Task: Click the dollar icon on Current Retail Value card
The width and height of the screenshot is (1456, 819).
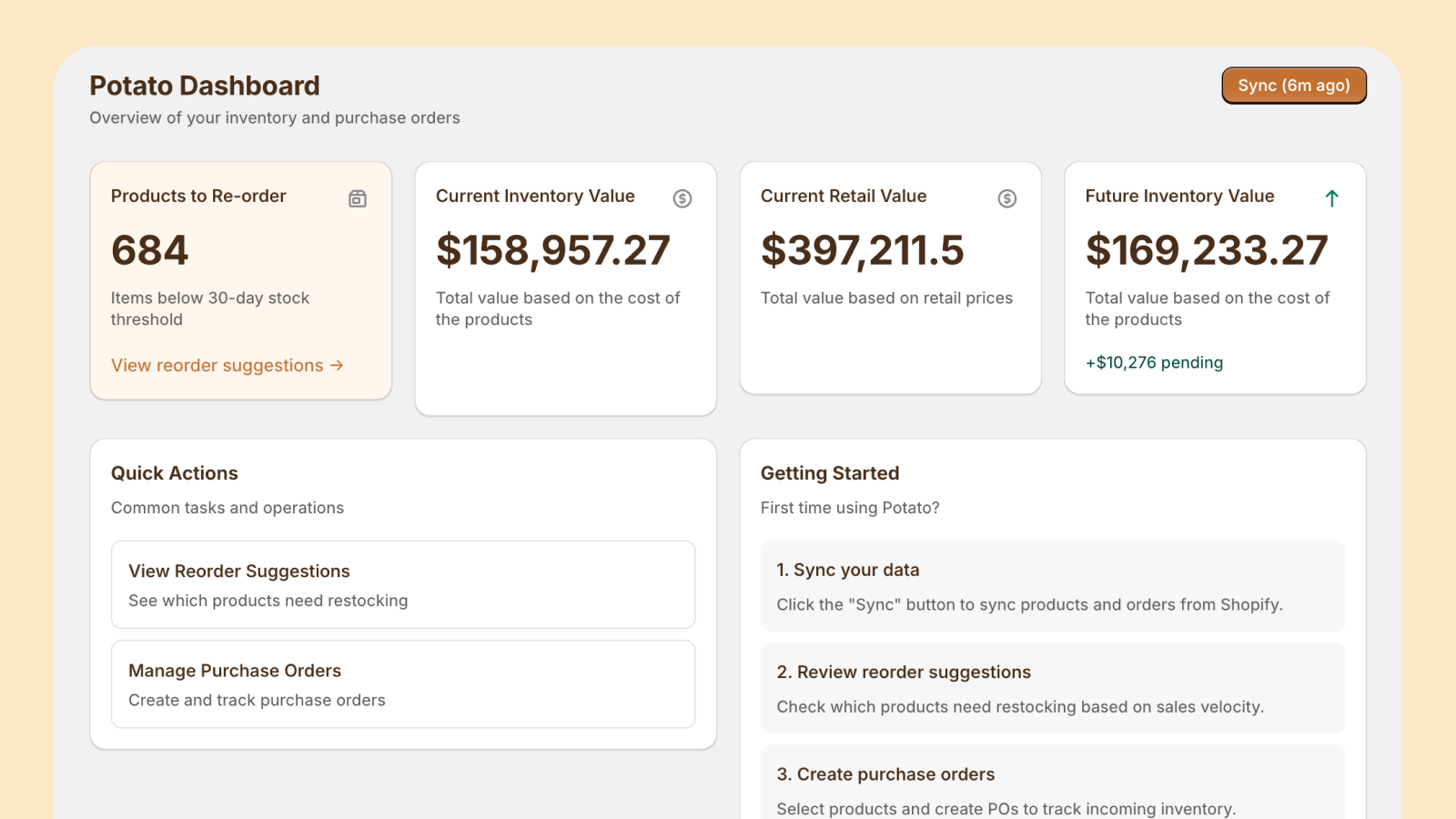Action: [1007, 198]
